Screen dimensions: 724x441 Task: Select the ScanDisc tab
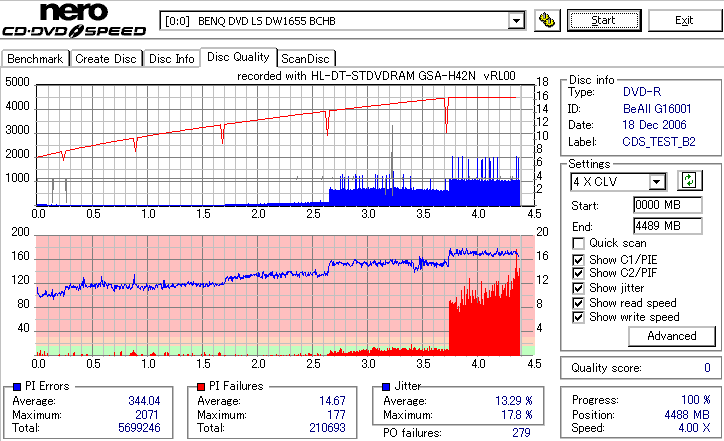point(305,59)
